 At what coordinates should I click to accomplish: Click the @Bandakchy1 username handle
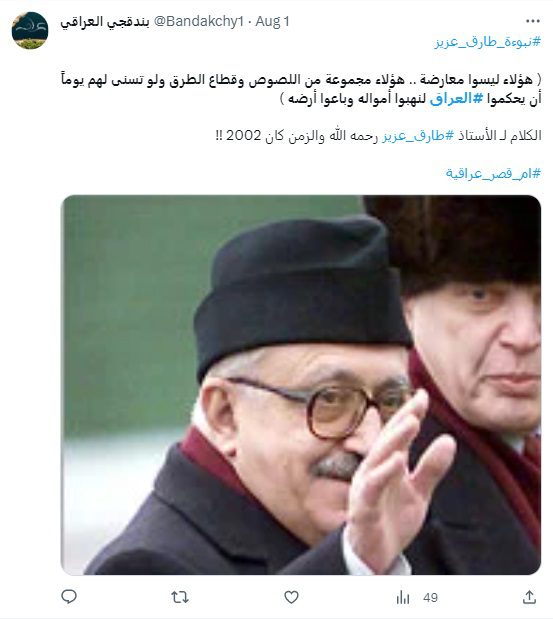[198, 21]
